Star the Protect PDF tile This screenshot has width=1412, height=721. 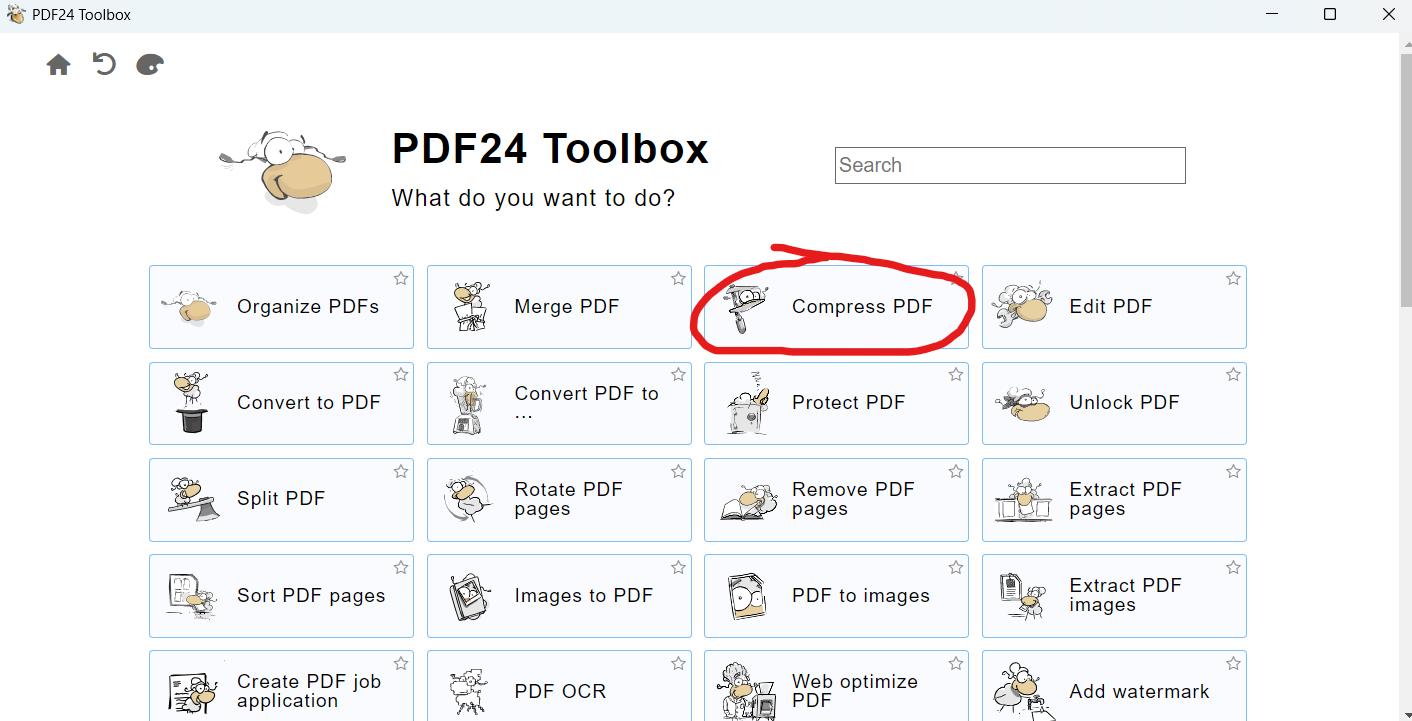pos(956,375)
